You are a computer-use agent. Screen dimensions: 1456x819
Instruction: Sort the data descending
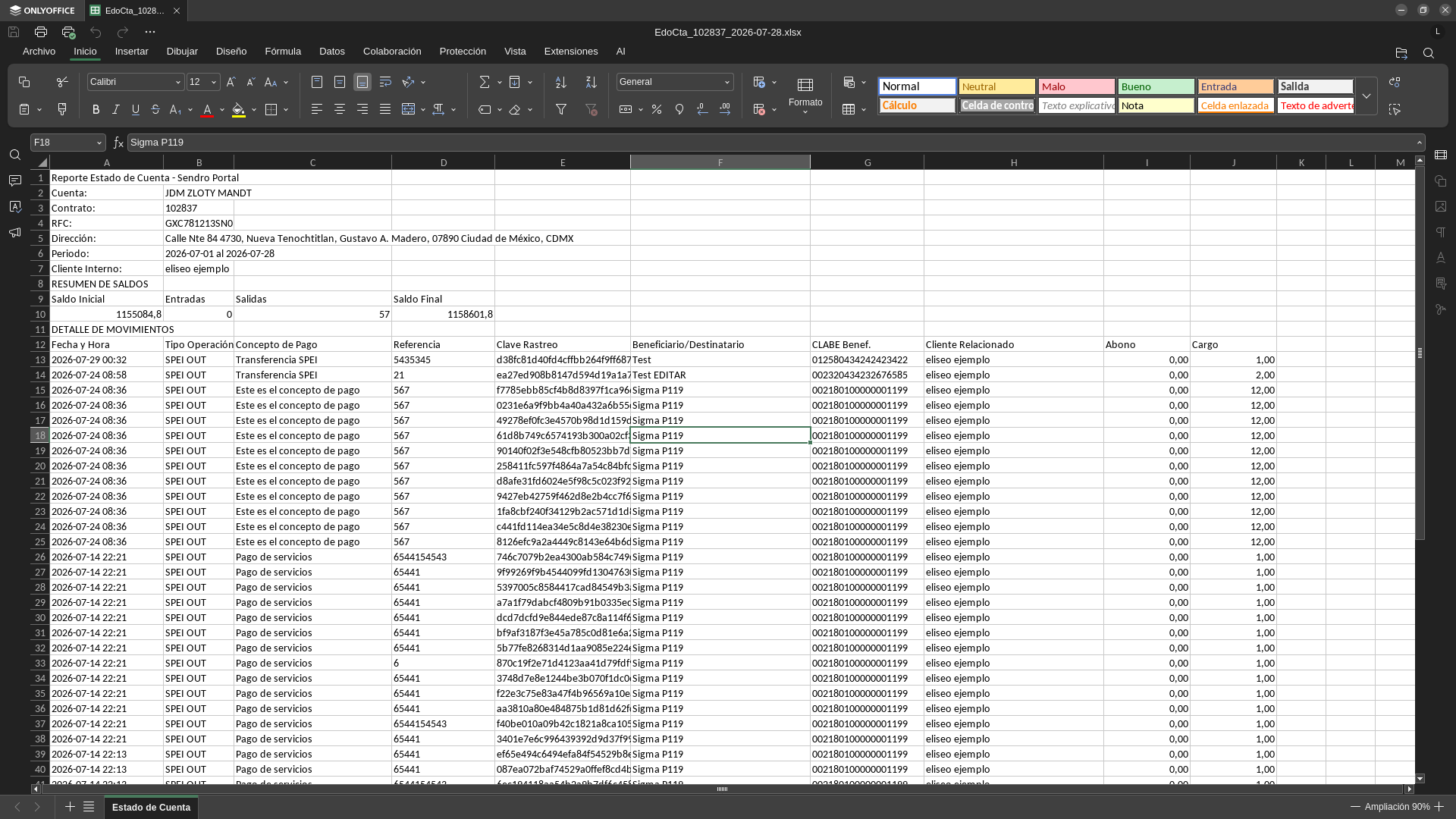coord(591,82)
